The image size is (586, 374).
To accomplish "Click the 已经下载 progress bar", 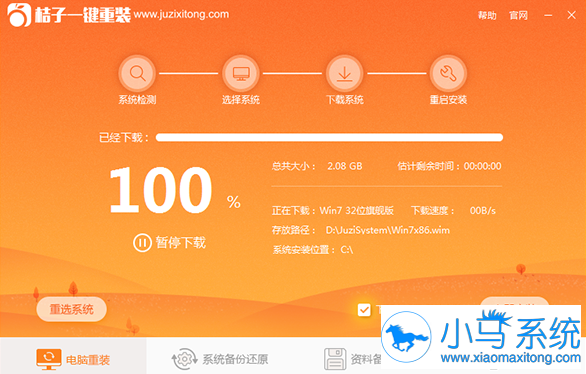I will click(329, 137).
